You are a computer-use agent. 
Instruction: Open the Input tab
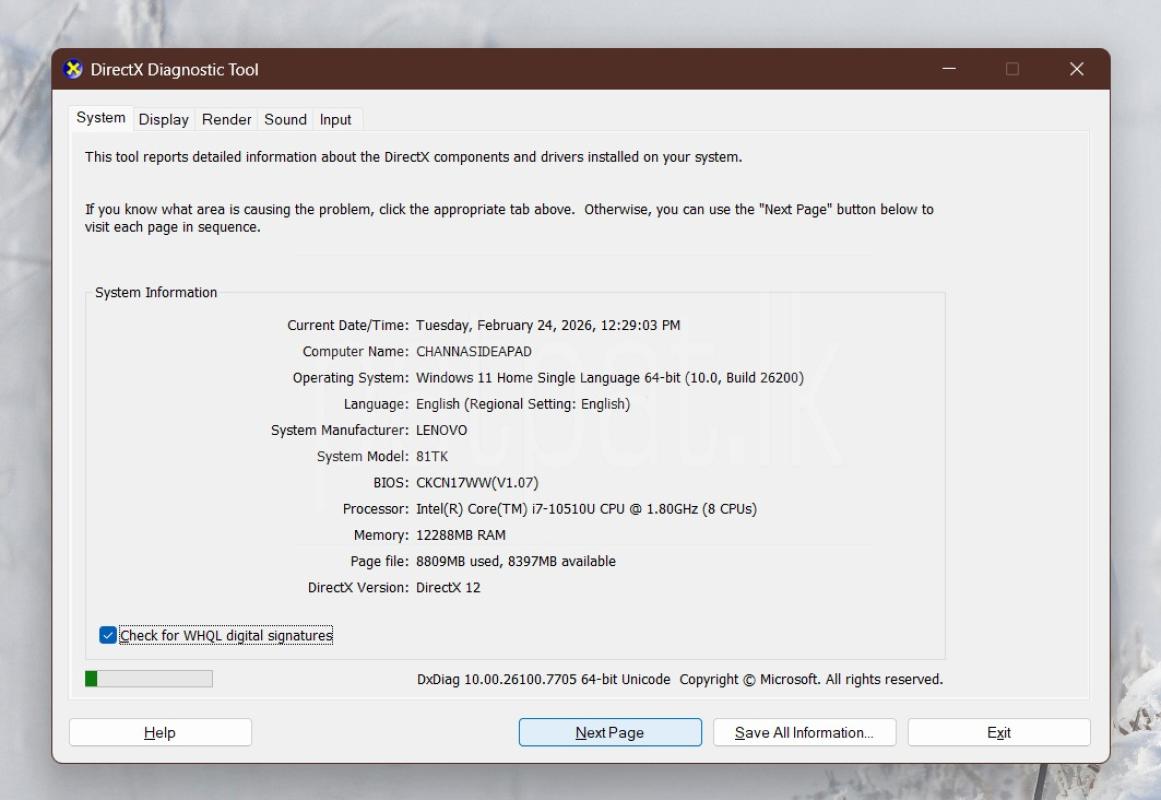click(x=336, y=120)
